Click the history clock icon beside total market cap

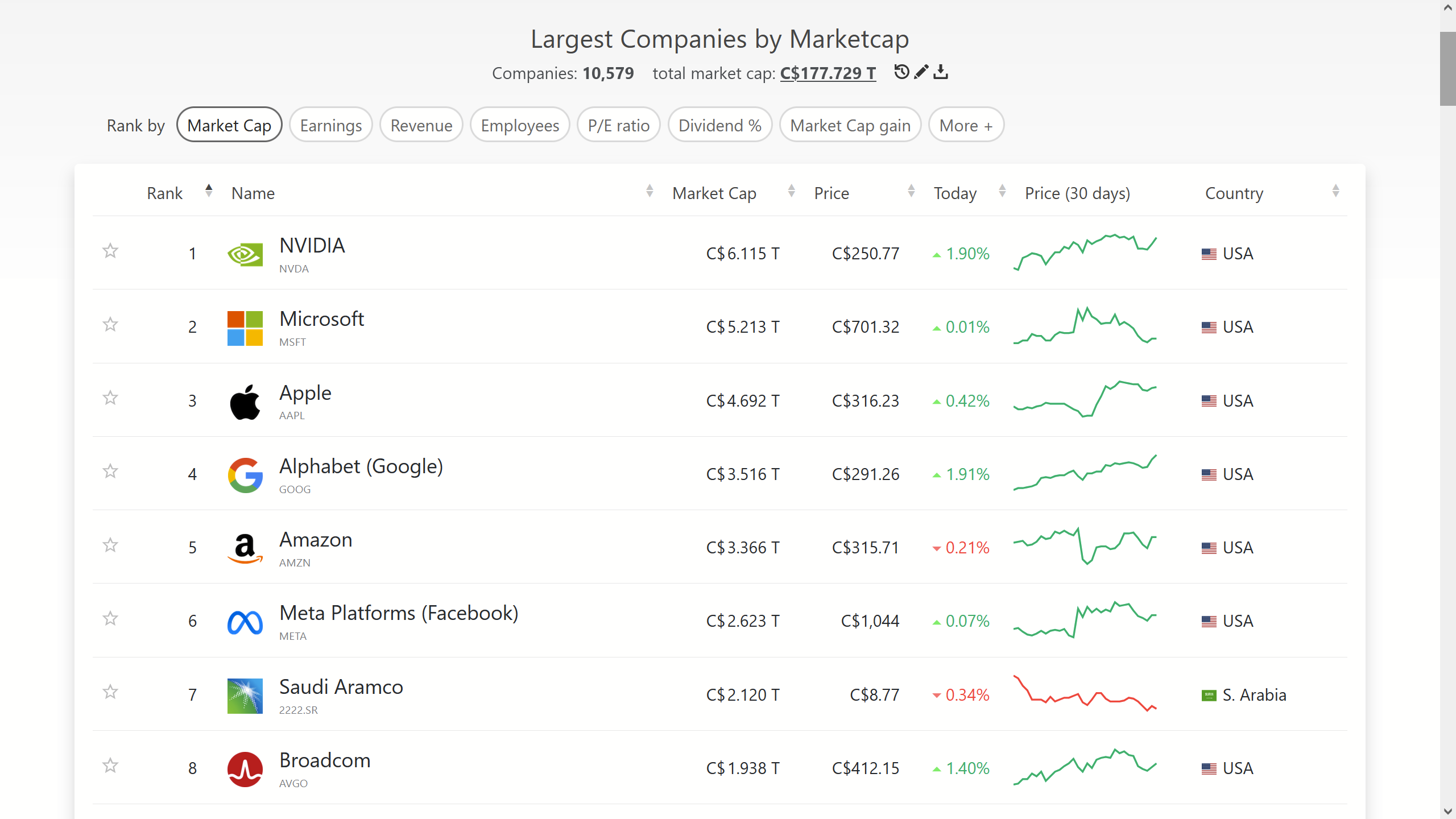click(901, 72)
